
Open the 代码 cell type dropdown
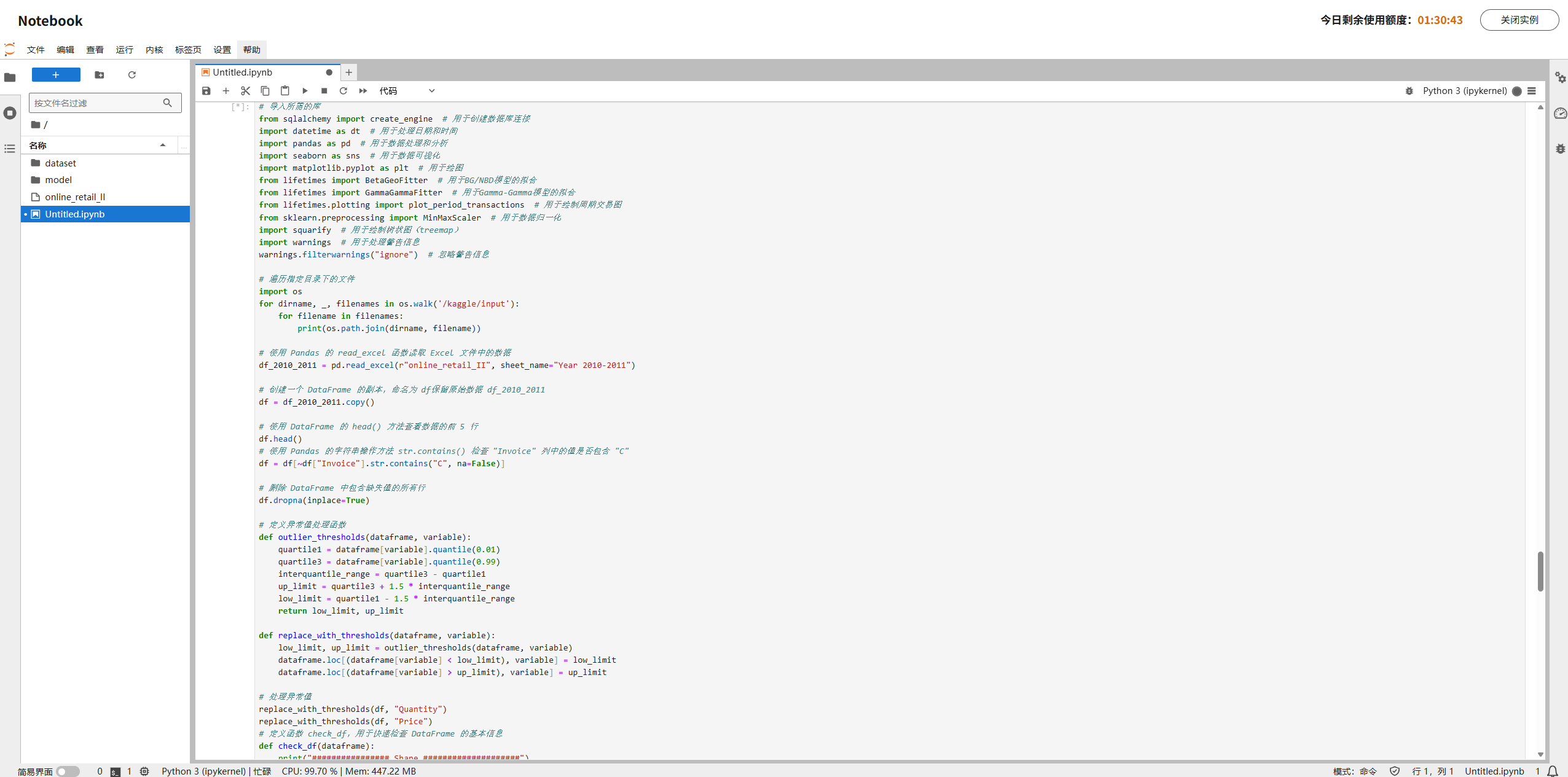pos(407,91)
